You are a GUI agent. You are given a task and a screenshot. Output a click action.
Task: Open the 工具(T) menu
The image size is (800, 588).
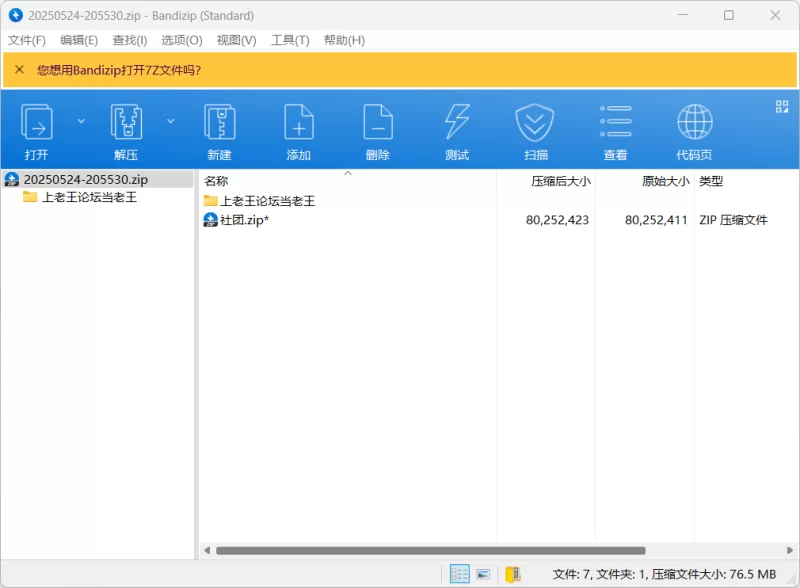point(290,40)
